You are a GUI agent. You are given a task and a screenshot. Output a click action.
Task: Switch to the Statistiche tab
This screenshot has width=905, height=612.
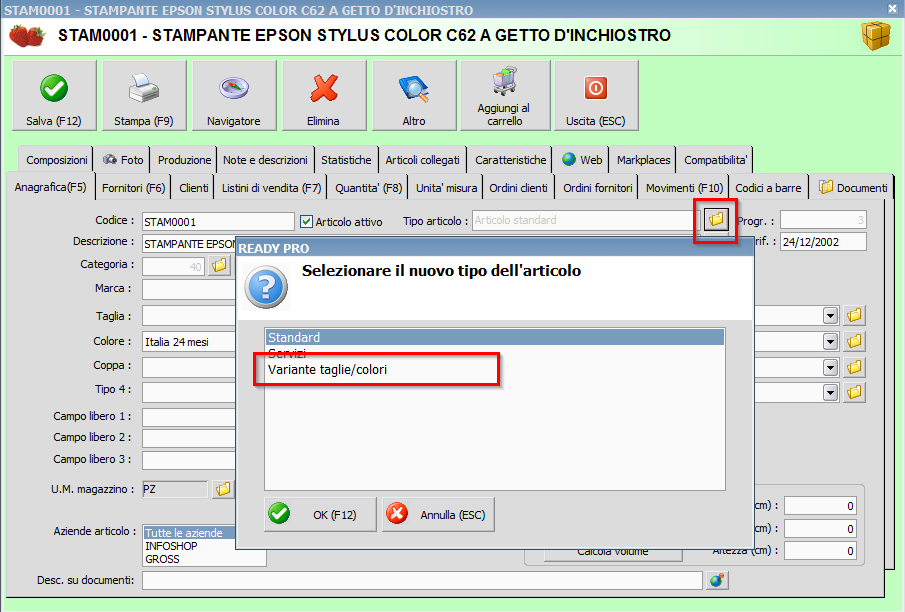click(x=346, y=160)
